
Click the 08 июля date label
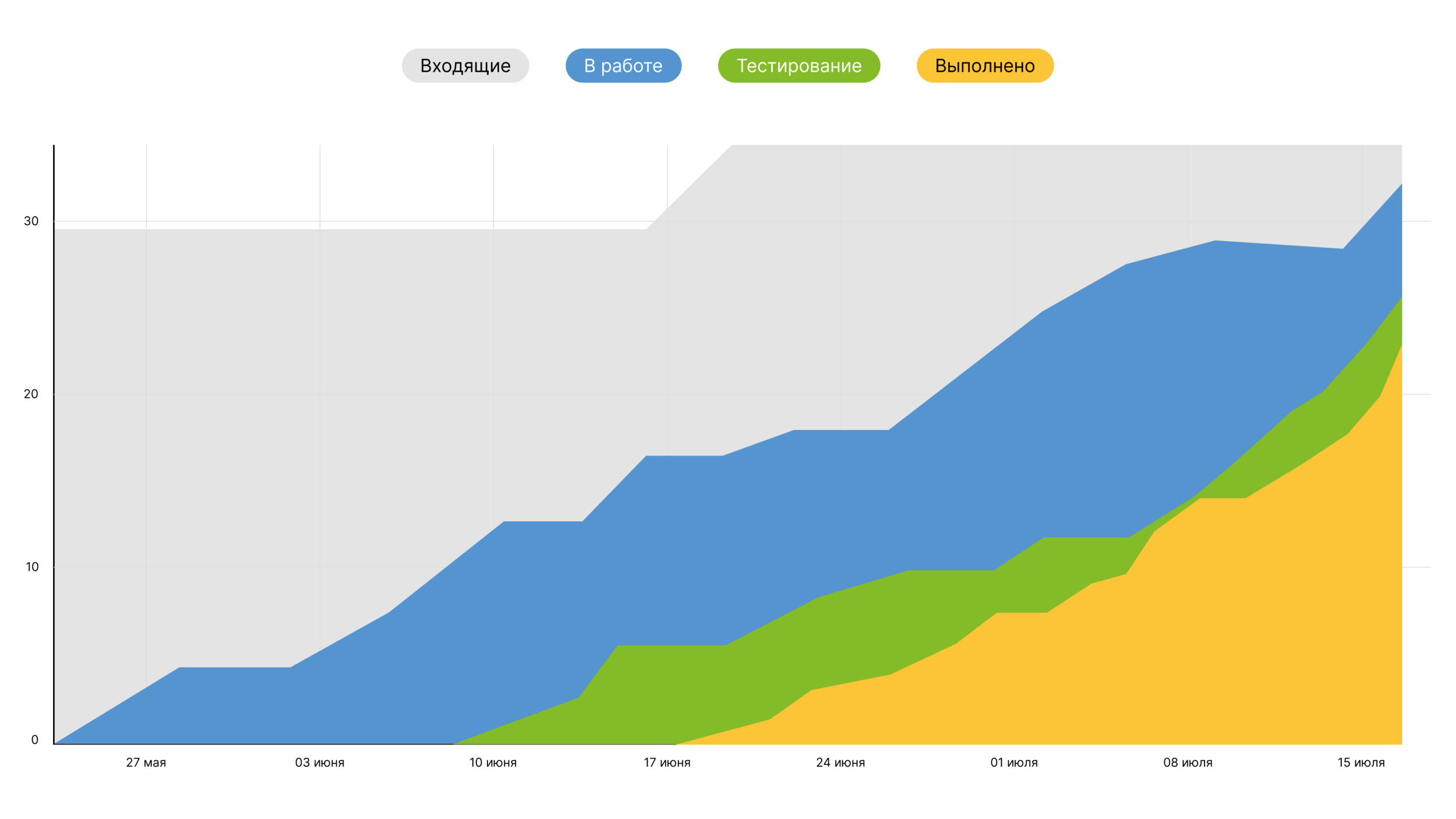[x=1188, y=762]
